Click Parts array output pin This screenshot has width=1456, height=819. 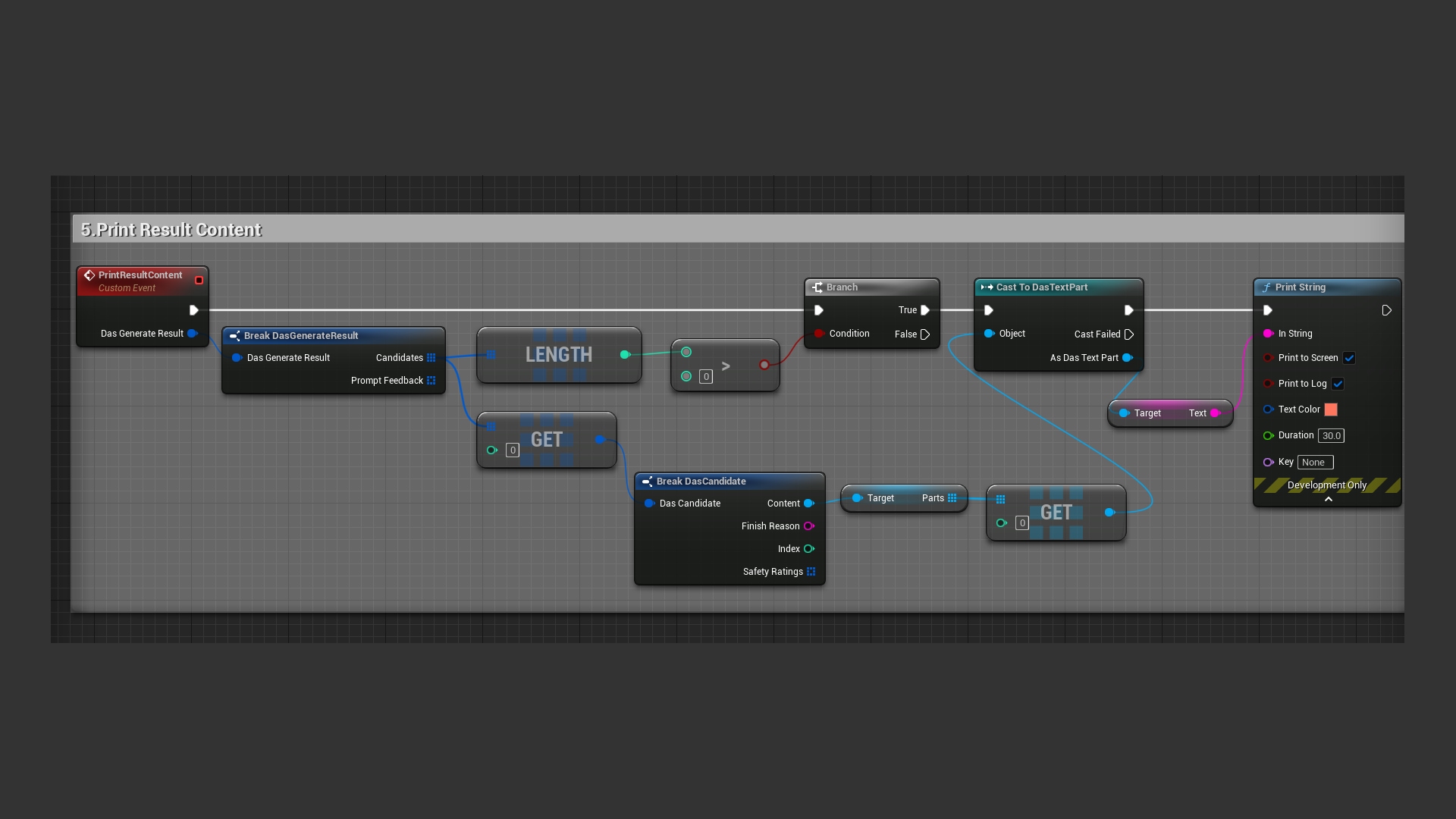[x=952, y=498]
